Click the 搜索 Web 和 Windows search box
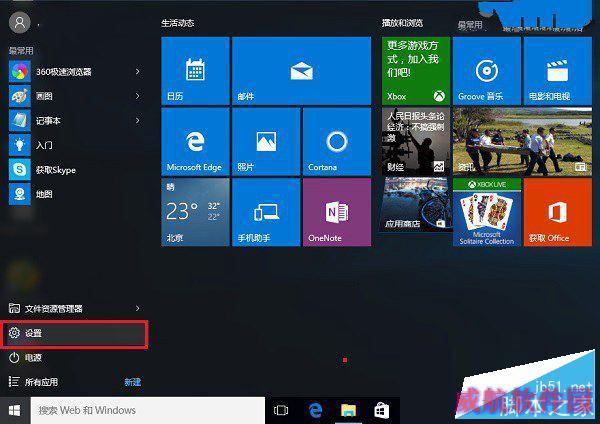This screenshot has height=424, width=600. [x=148, y=410]
